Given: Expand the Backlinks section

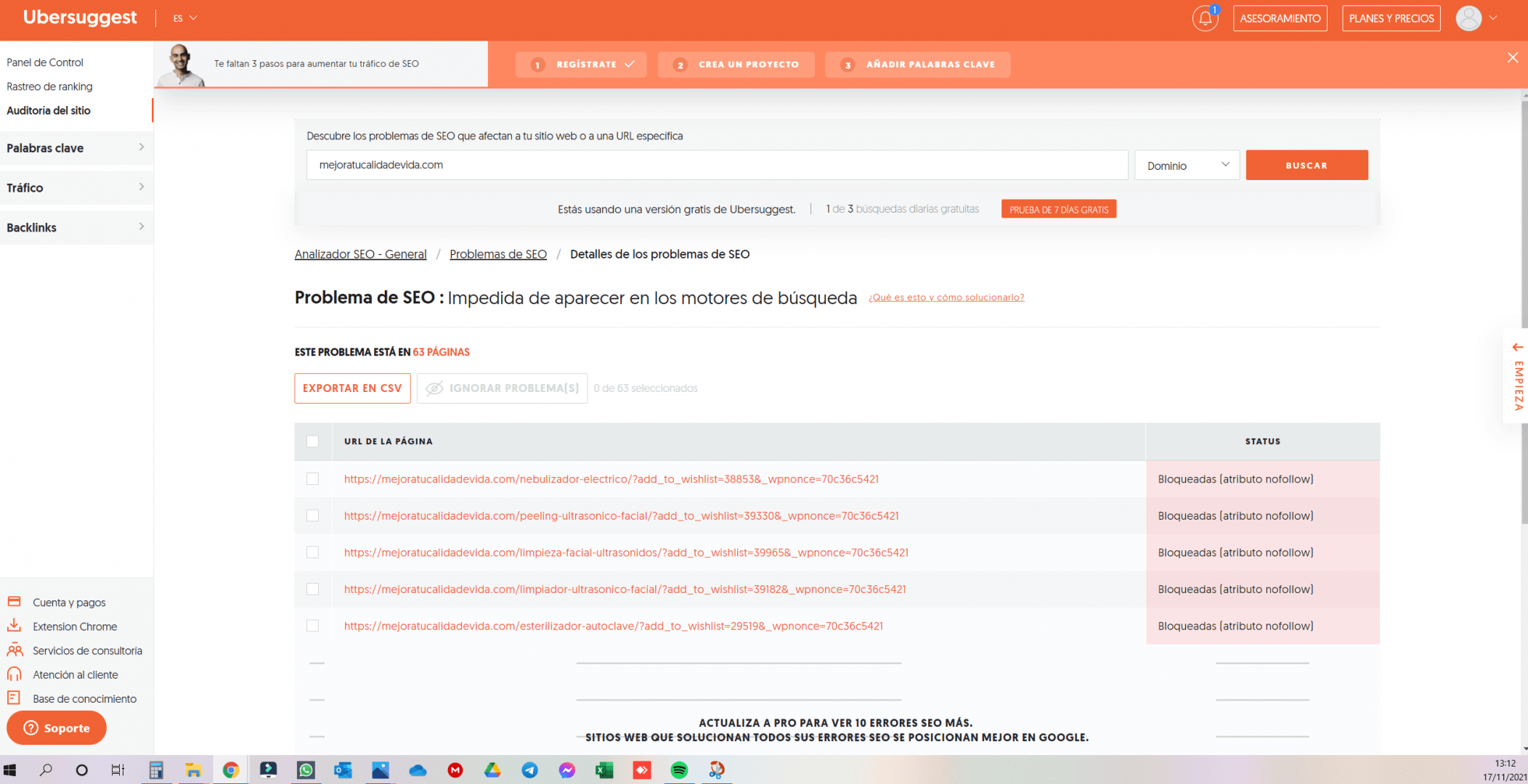Looking at the screenshot, I should [76, 228].
